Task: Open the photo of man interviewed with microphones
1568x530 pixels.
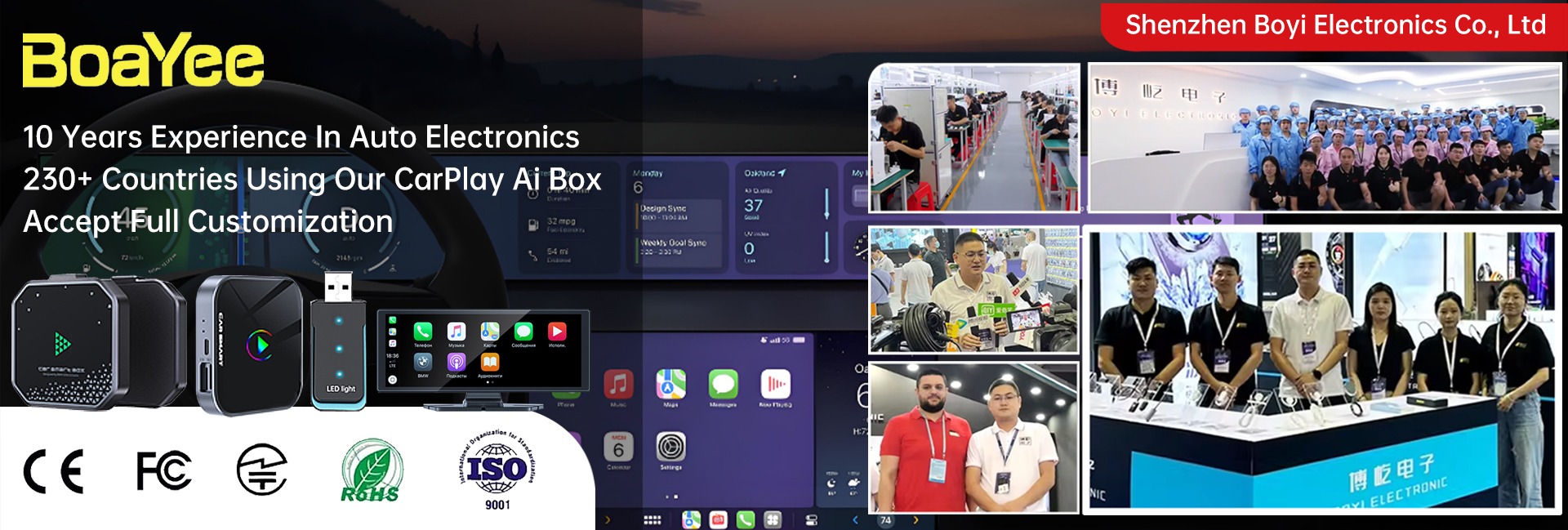Action: [974, 290]
